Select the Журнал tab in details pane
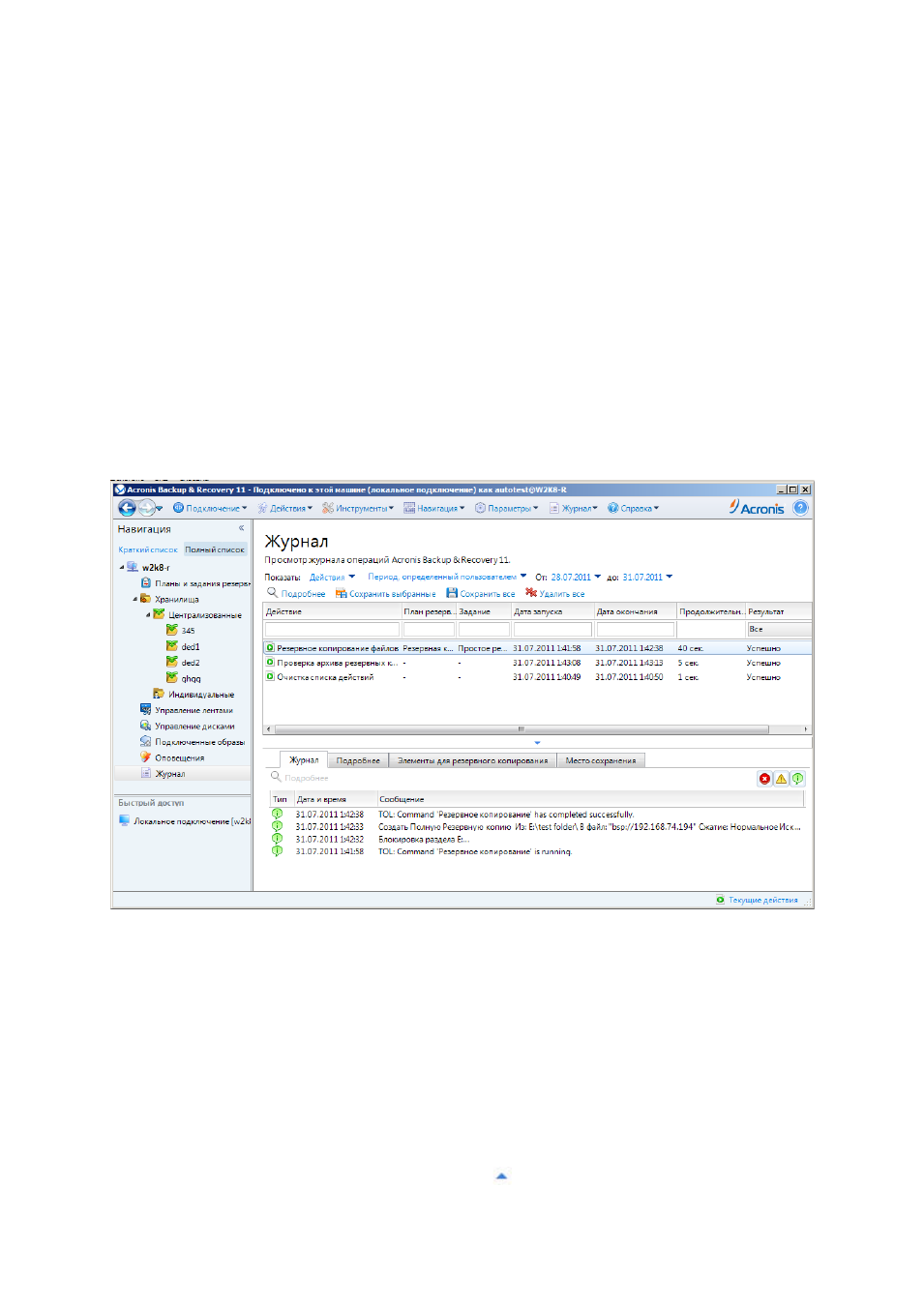 coord(304,760)
